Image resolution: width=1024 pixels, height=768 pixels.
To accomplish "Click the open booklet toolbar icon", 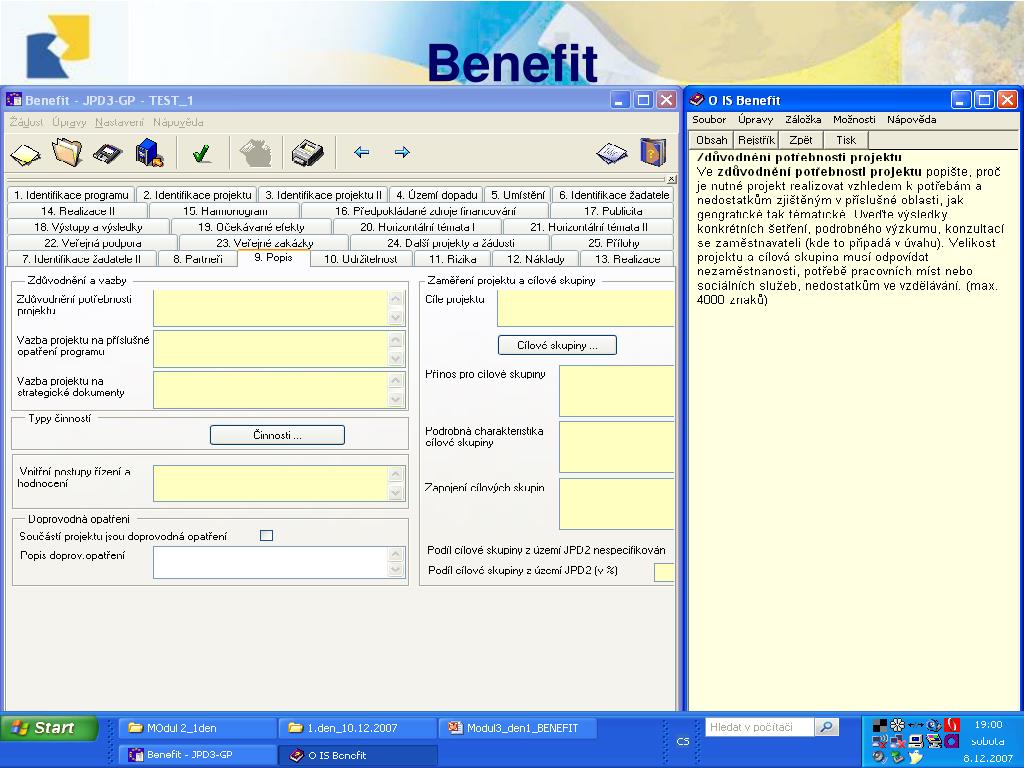I will (612, 153).
